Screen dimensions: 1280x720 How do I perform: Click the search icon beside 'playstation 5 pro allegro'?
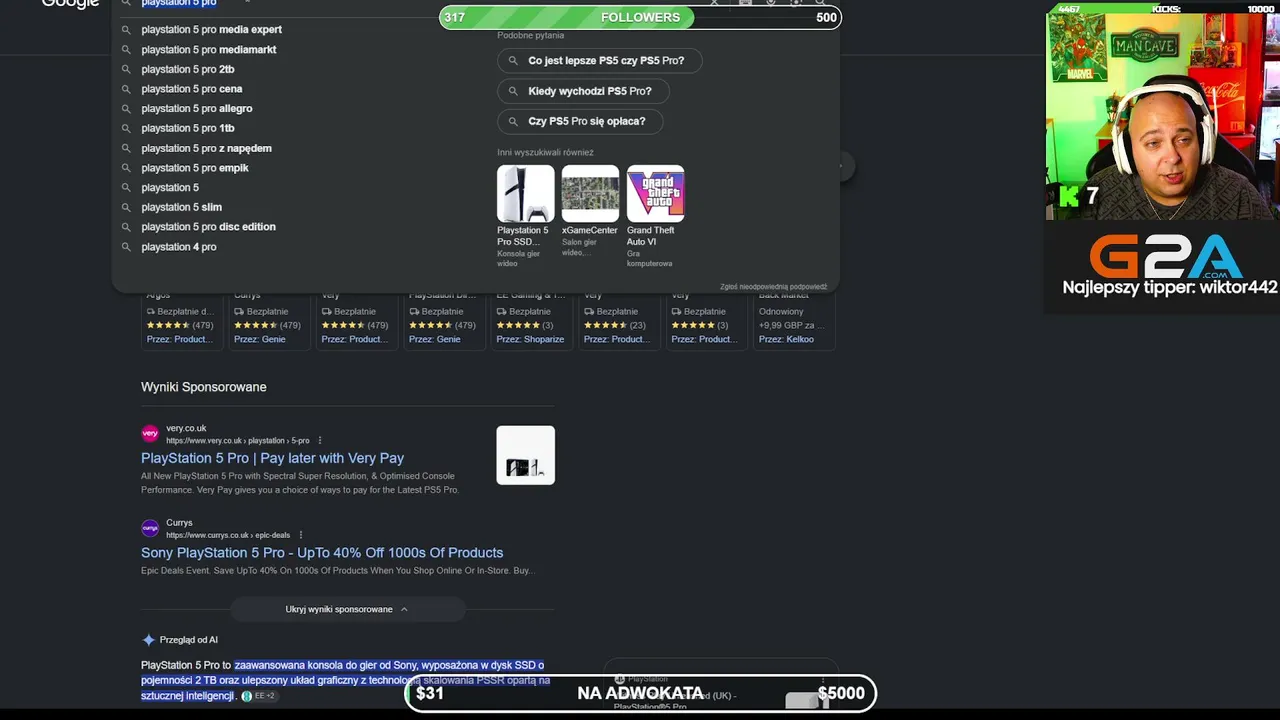[126, 109]
